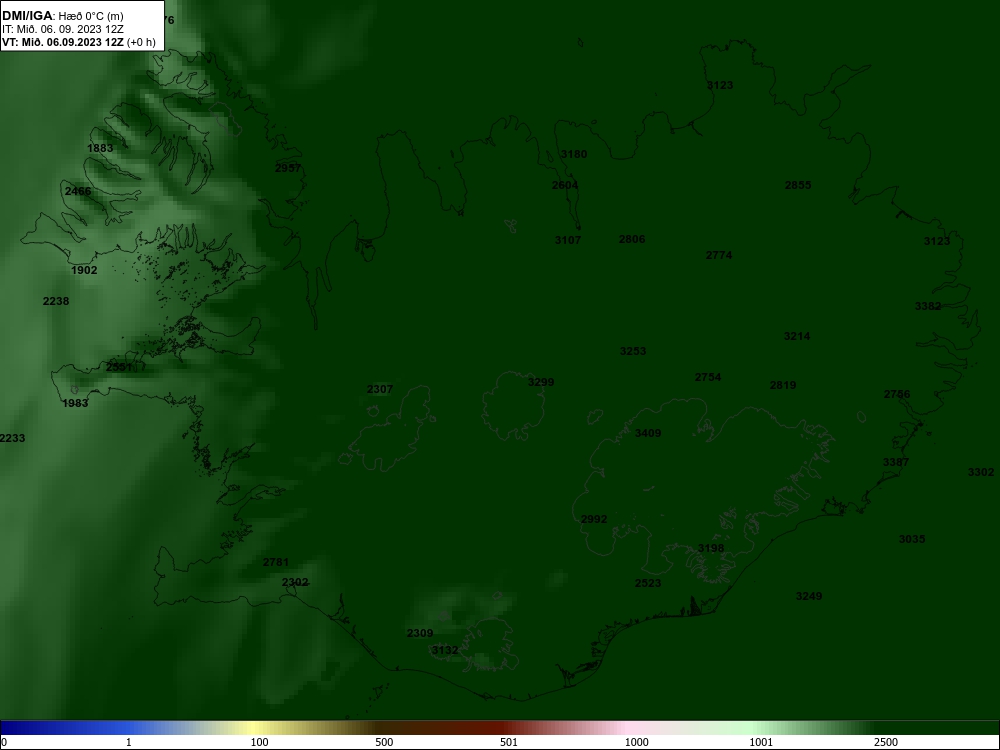Click the yellow segment of the color scale
The height and width of the screenshot is (750, 1000).
pos(255,728)
